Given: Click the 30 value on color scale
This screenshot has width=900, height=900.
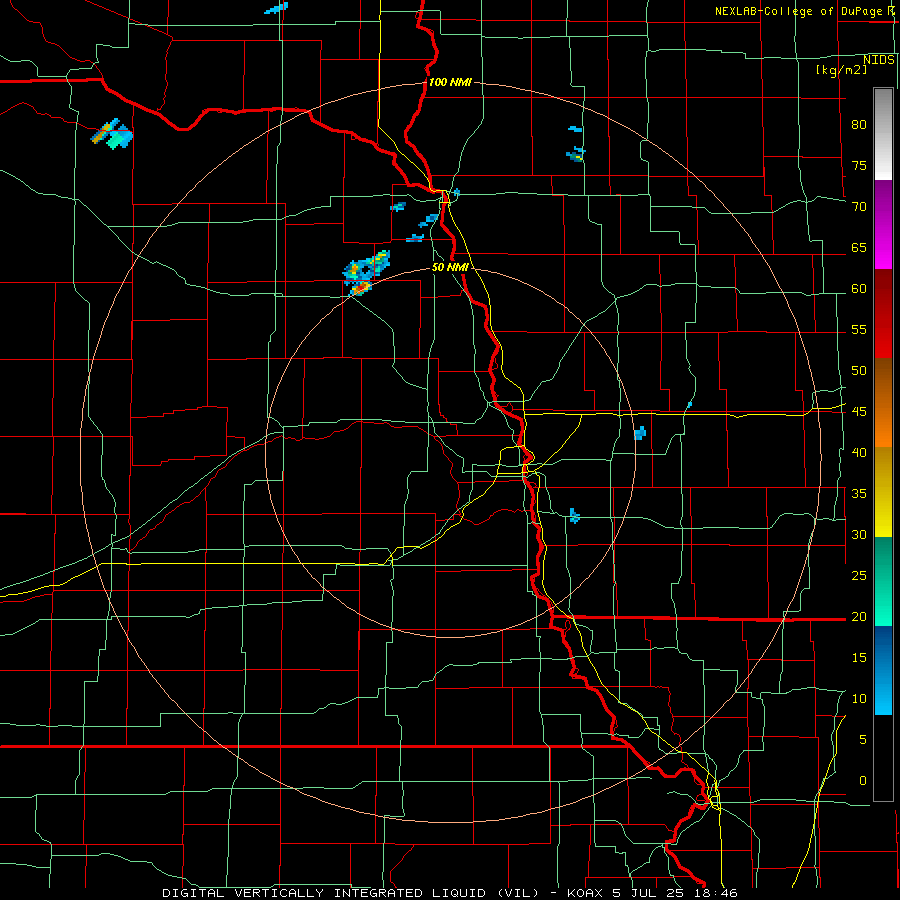Looking at the screenshot, I should point(859,534).
